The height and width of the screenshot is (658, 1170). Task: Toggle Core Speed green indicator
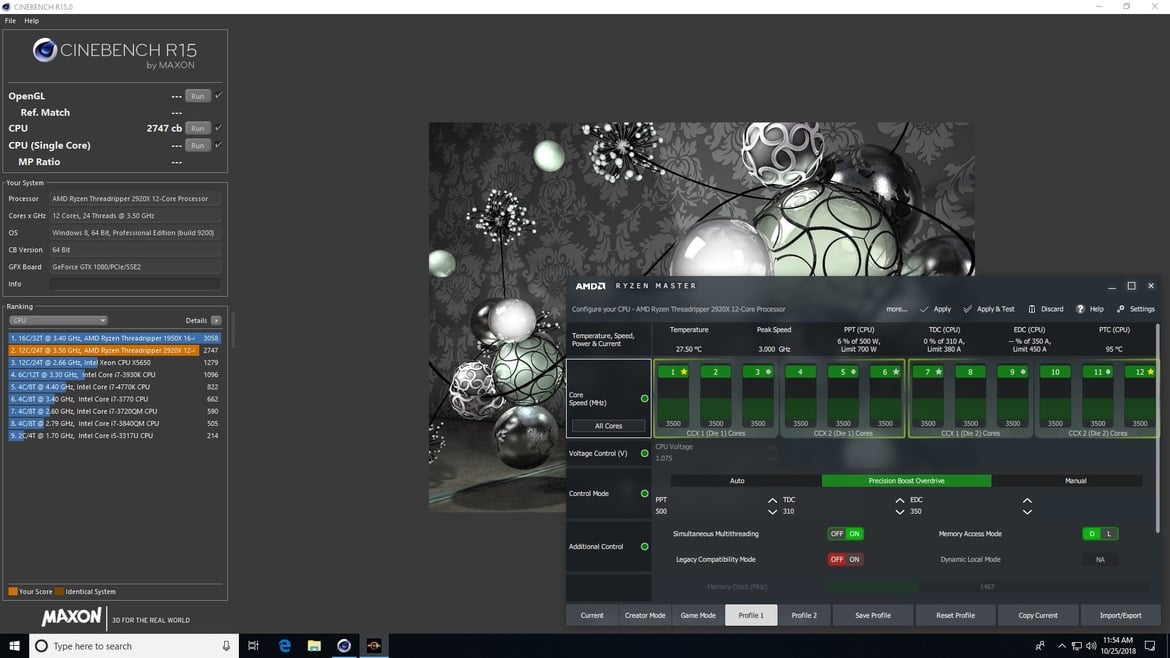click(645, 398)
